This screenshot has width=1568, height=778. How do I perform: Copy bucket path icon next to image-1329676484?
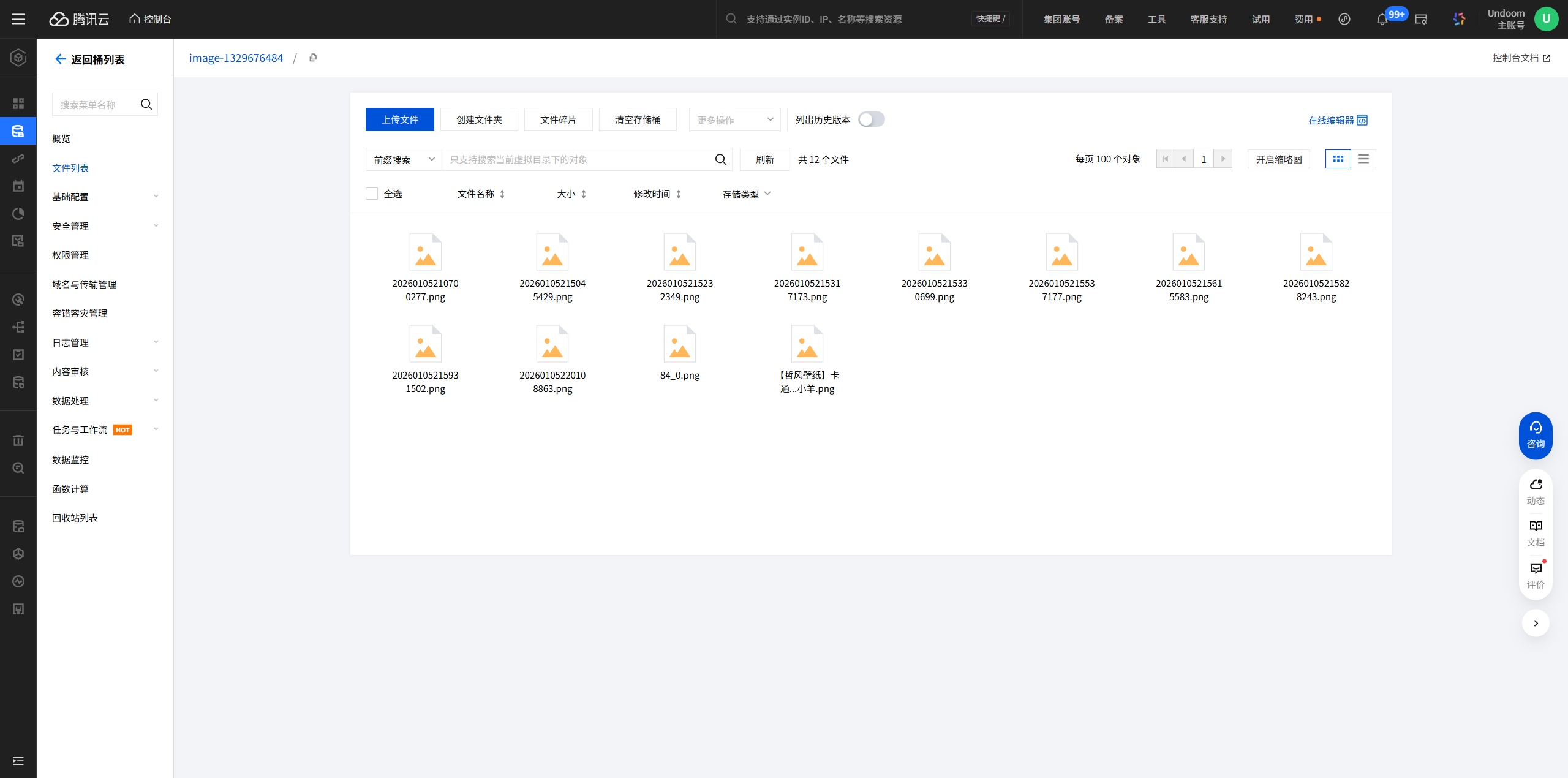tap(313, 58)
